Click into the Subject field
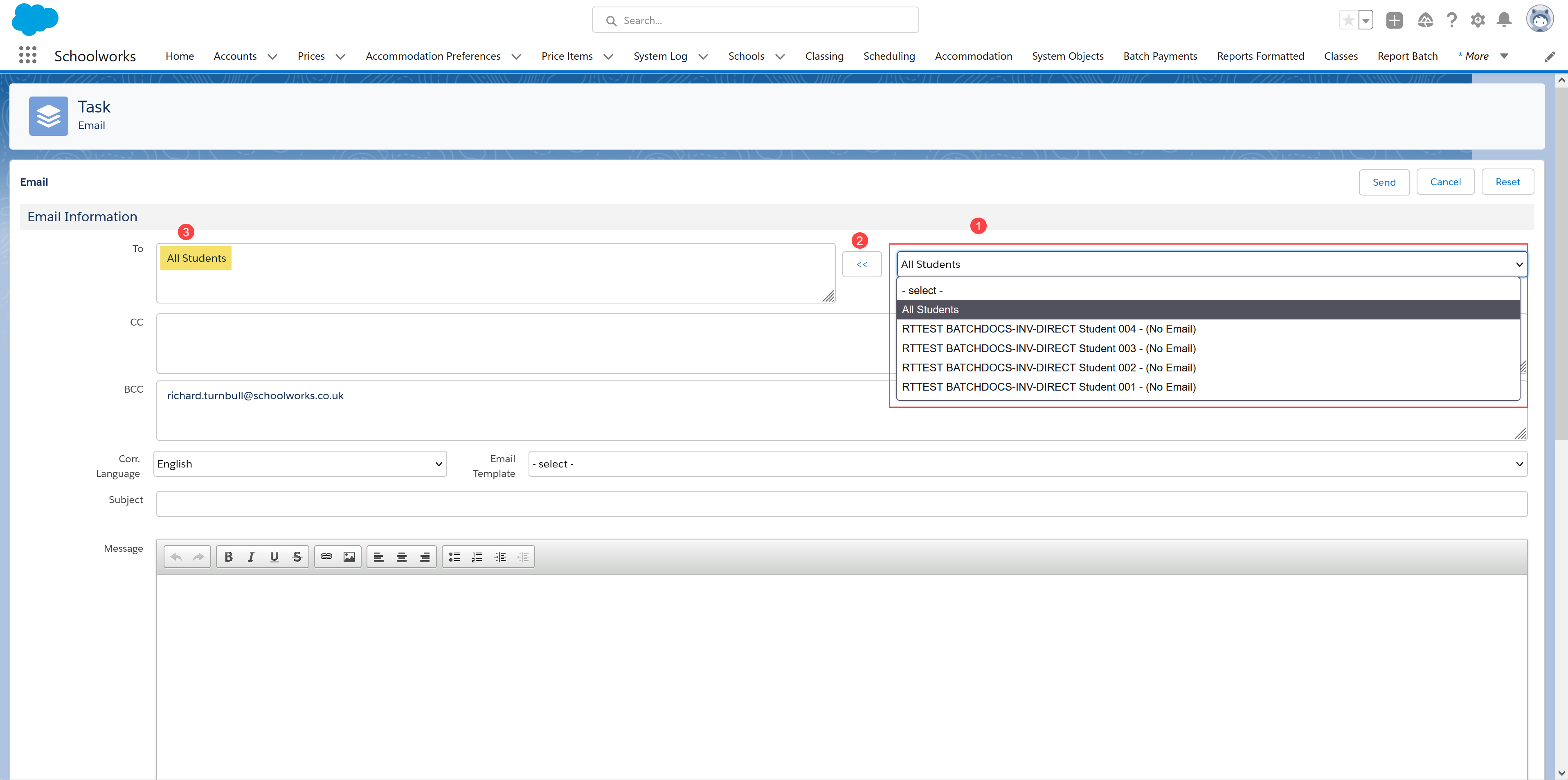The width and height of the screenshot is (1568, 780). 841,504
